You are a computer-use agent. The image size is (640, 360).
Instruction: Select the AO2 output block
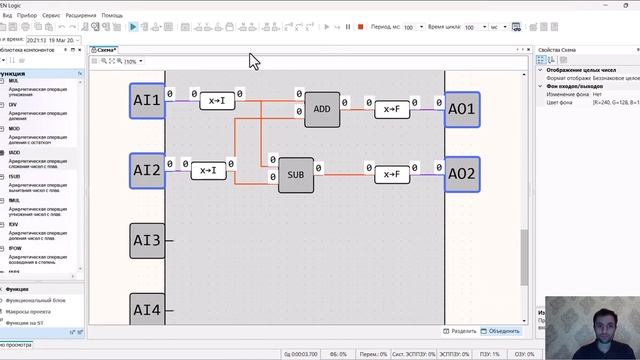(462, 174)
